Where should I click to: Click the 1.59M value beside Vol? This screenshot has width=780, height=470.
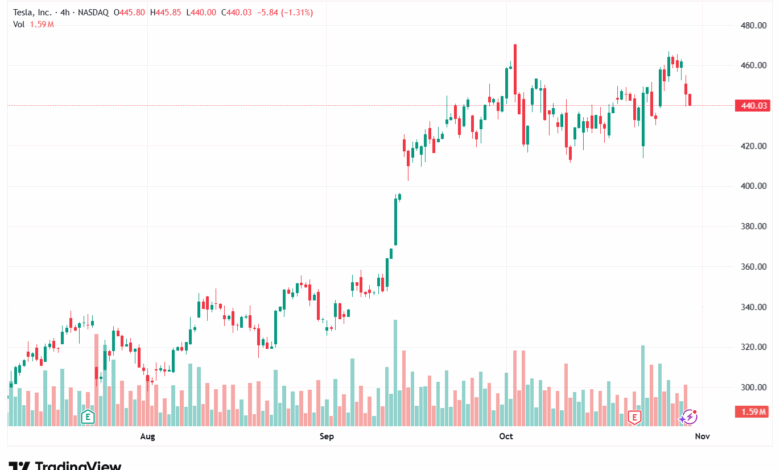41,23
